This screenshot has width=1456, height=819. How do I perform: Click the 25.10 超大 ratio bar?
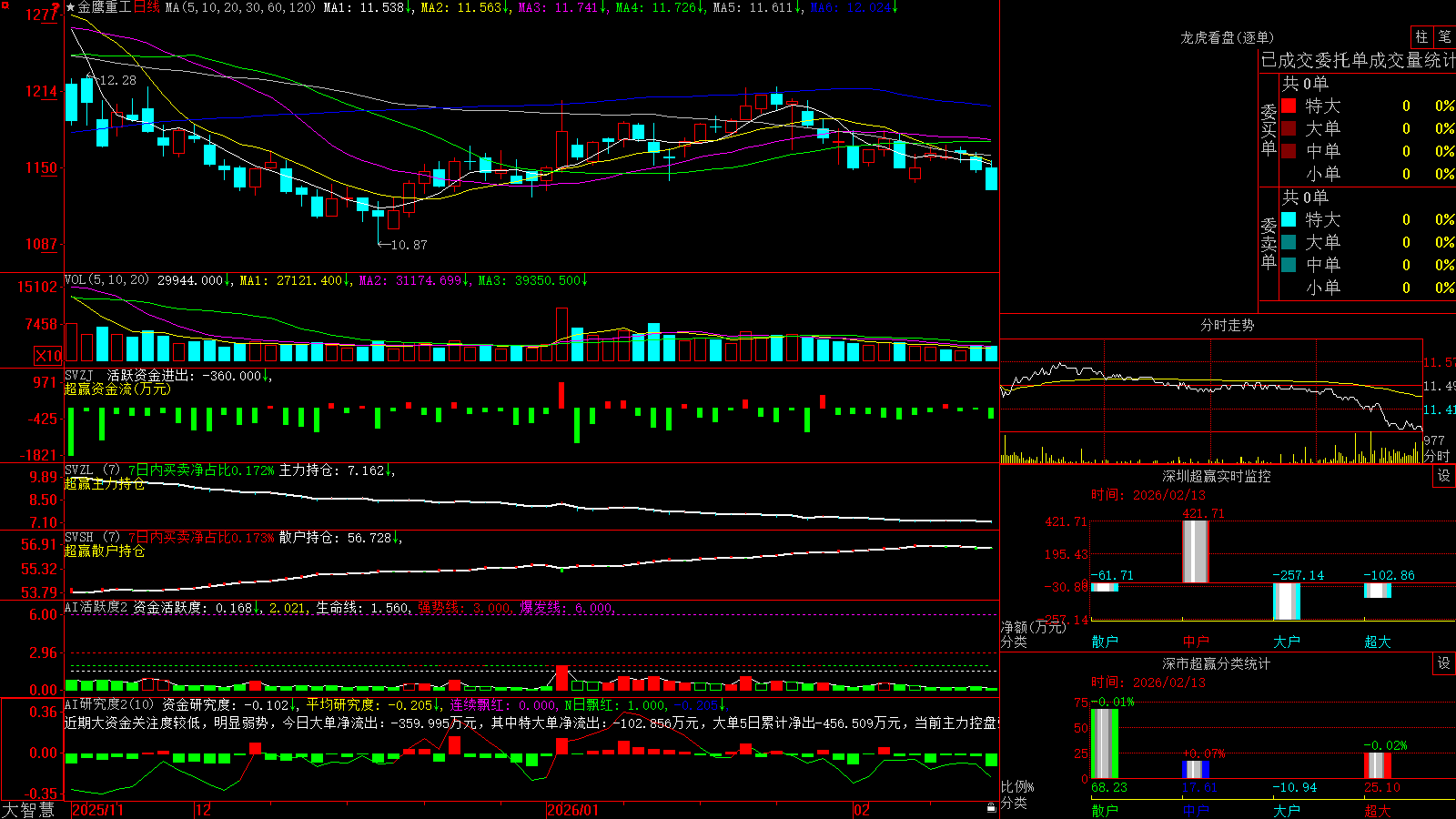point(1377,765)
